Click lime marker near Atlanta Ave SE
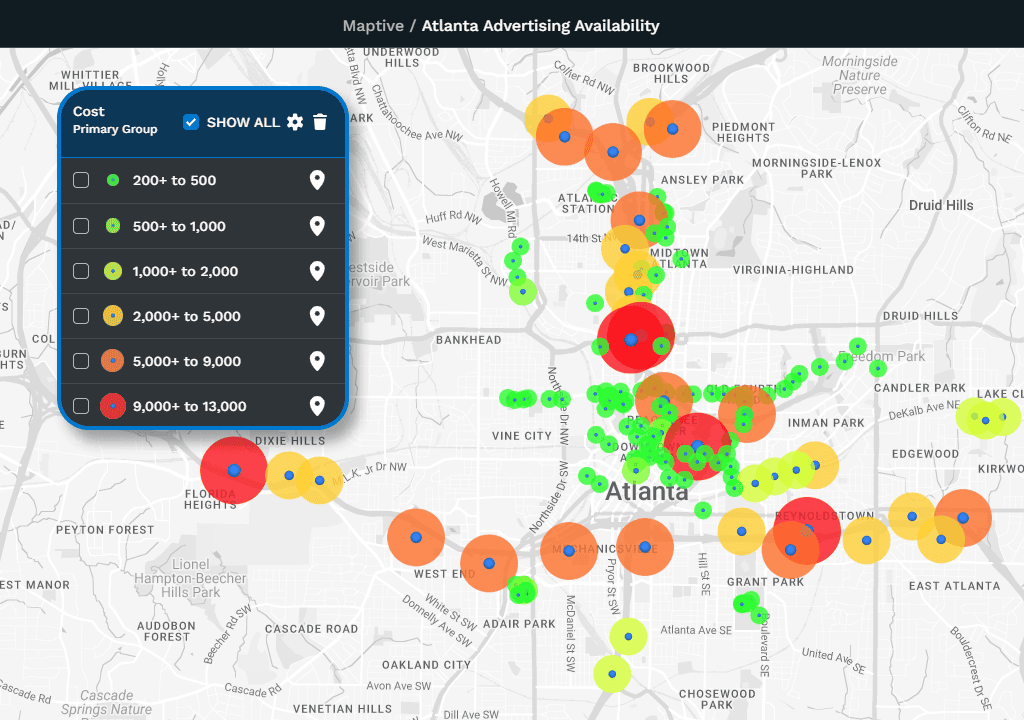Image resolution: width=1024 pixels, height=720 pixels. click(x=628, y=636)
